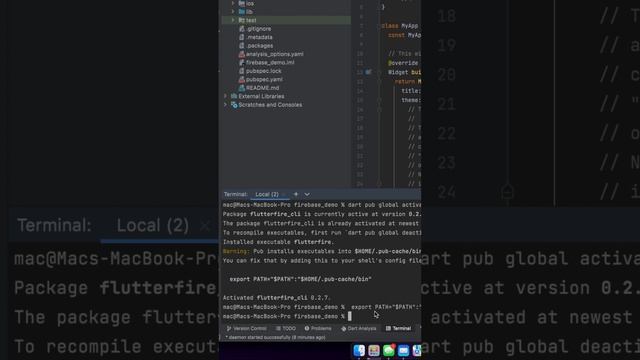Click 'Installed executable flutterfire.' line
The width and height of the screenshot is (640, 360).
(x=278, y=242)
